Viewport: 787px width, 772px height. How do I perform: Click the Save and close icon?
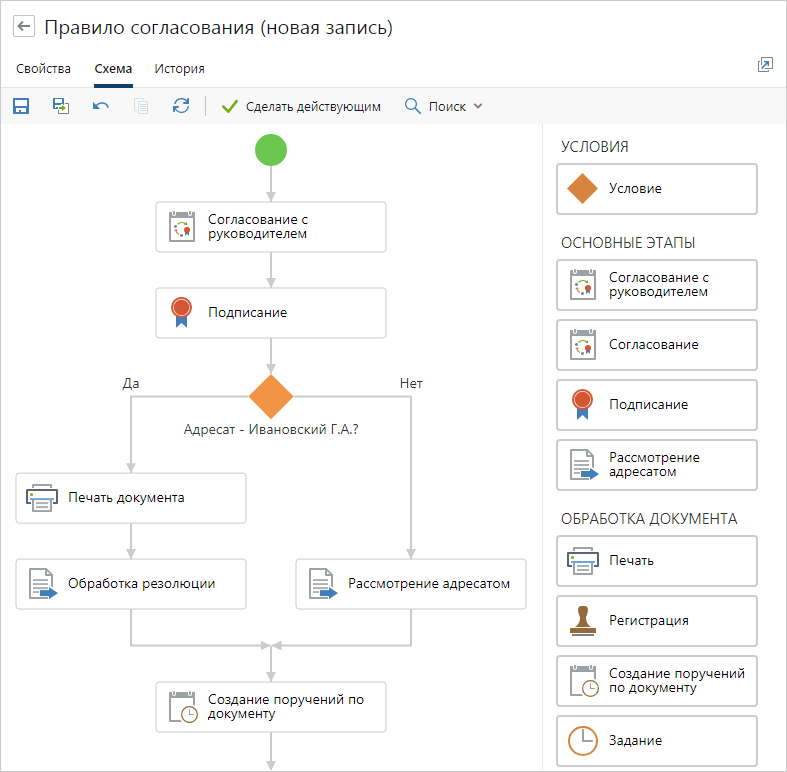61,106
